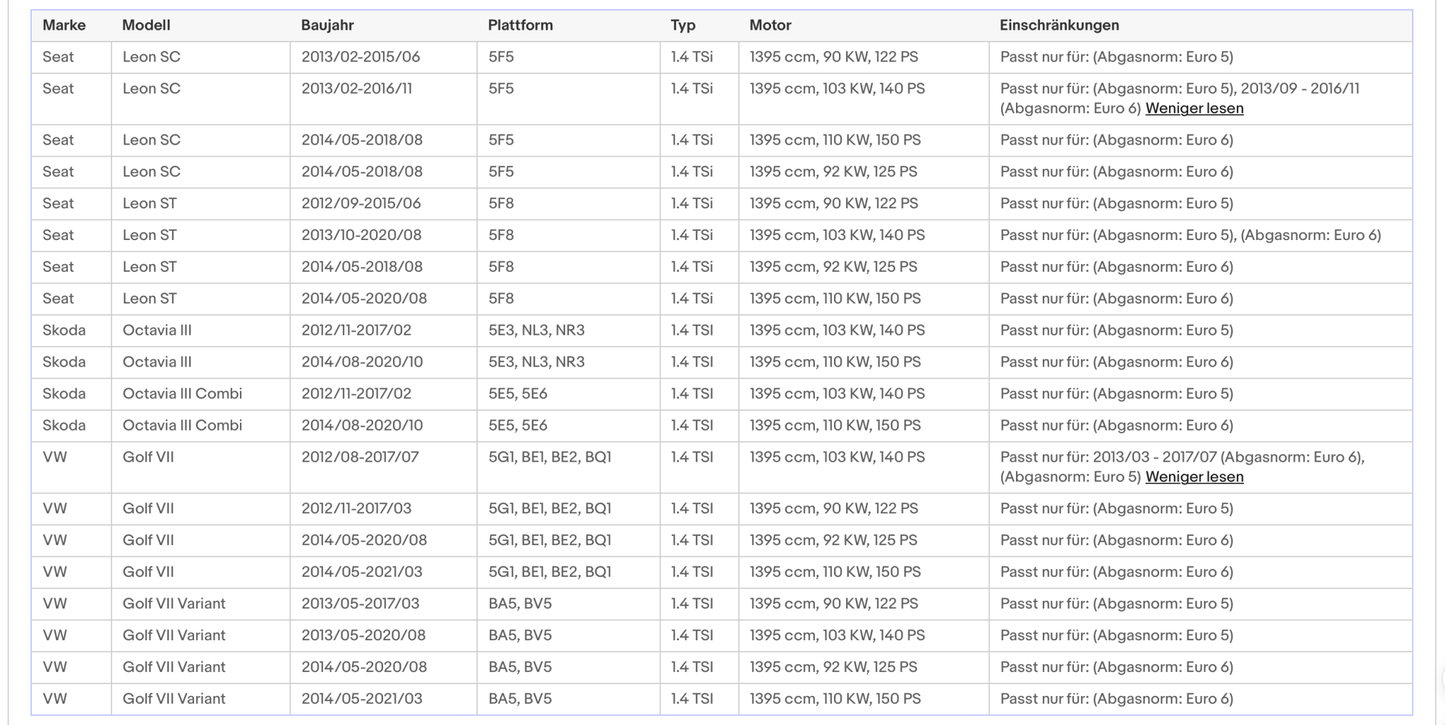Select the Plattform column header

coord(520,25)
